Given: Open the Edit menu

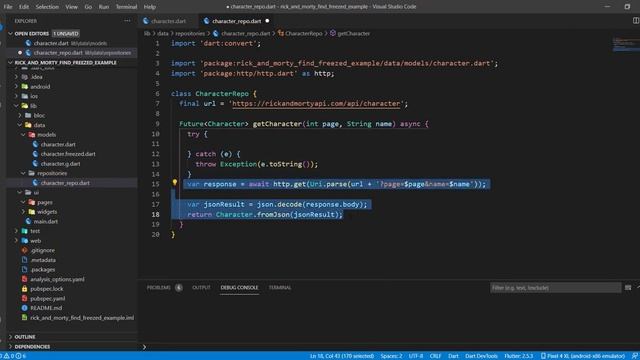Looking at the screenshot, I should coord(24,7).
